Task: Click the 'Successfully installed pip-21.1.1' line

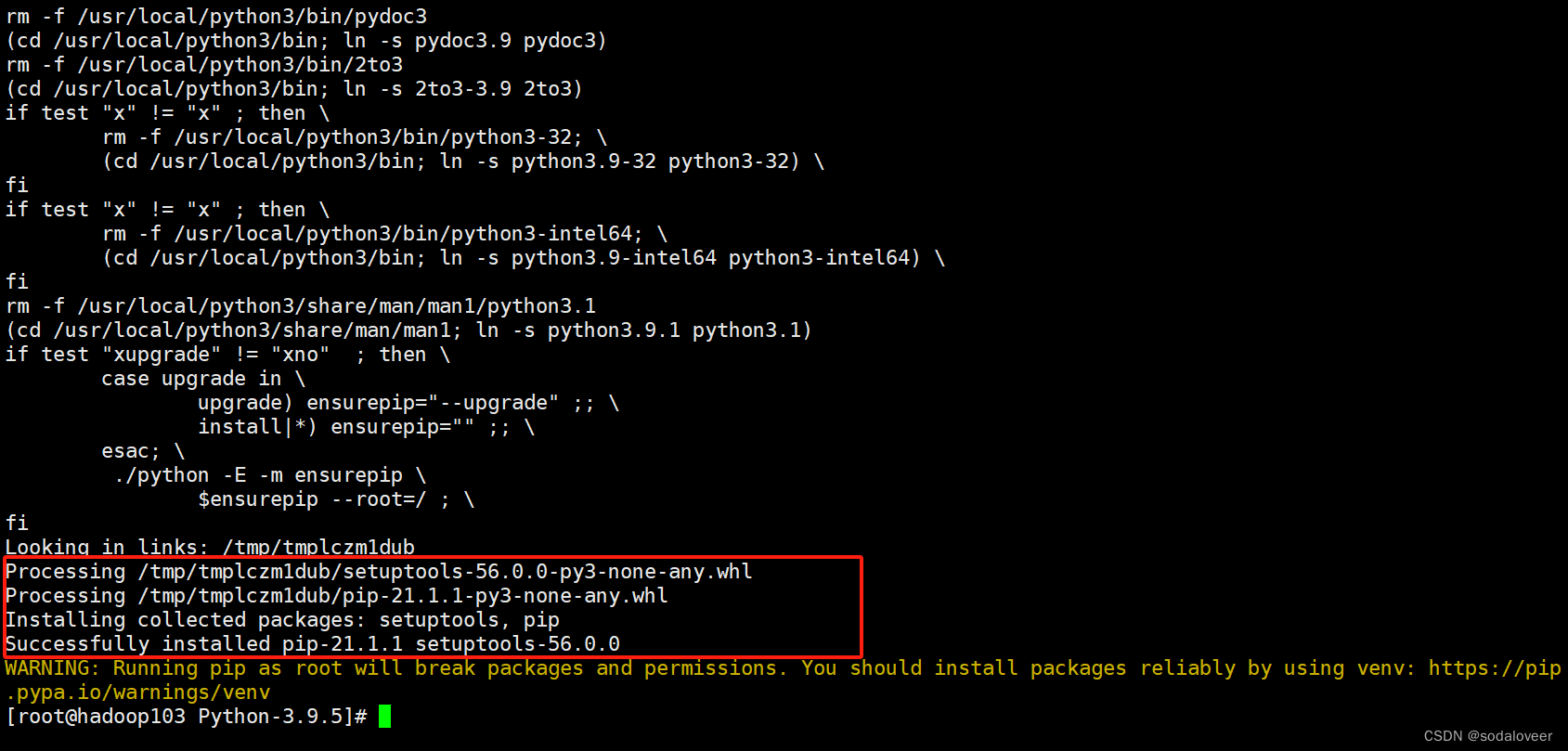Action: (x=313, y=643)
